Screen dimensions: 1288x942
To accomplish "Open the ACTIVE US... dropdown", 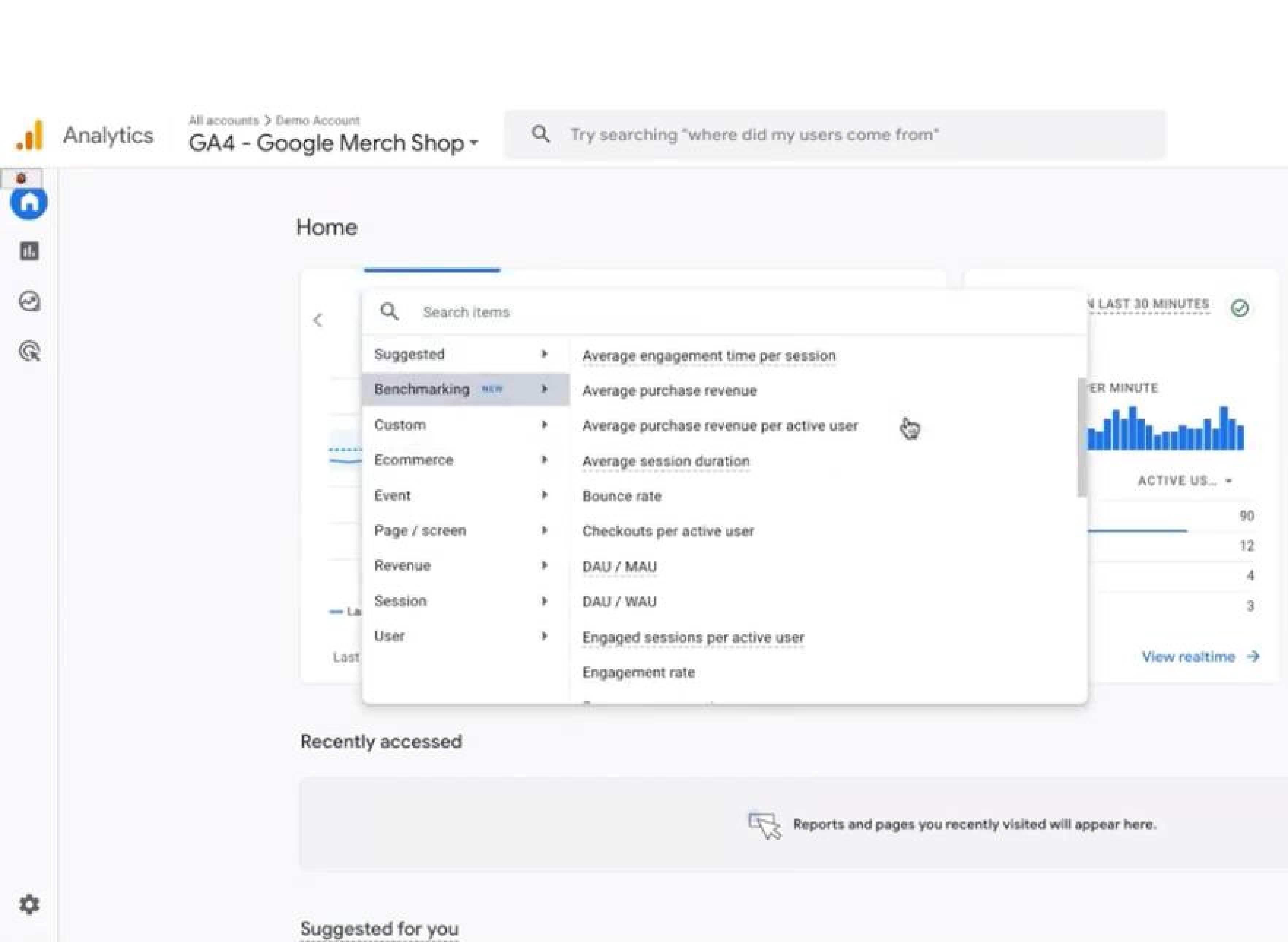I will pos(1185,481).
